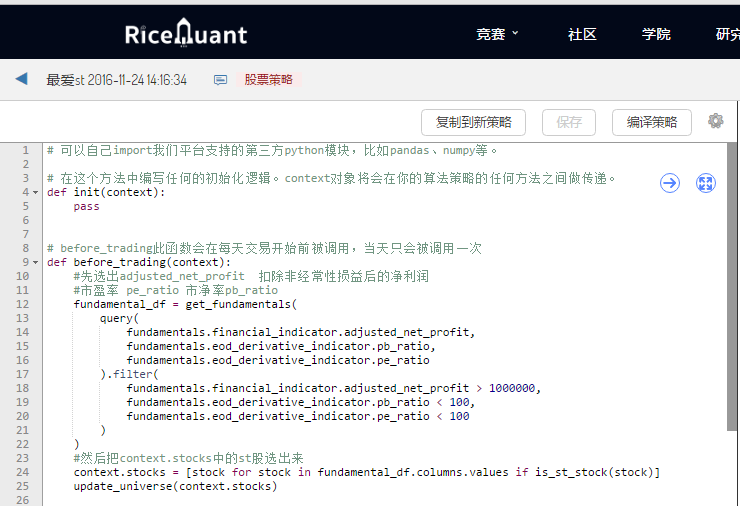Click the 保存 button
Viewport: 740px width, 506px height.
click(x=569, y=122)
